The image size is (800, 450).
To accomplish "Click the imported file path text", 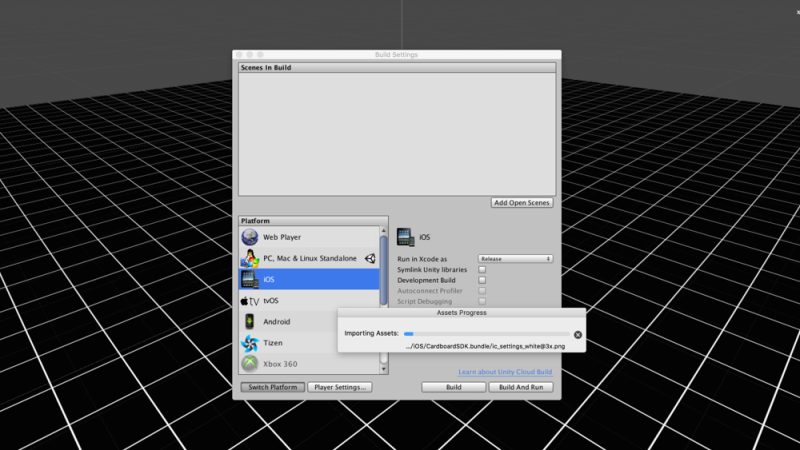I will click(x=485, y=346).
